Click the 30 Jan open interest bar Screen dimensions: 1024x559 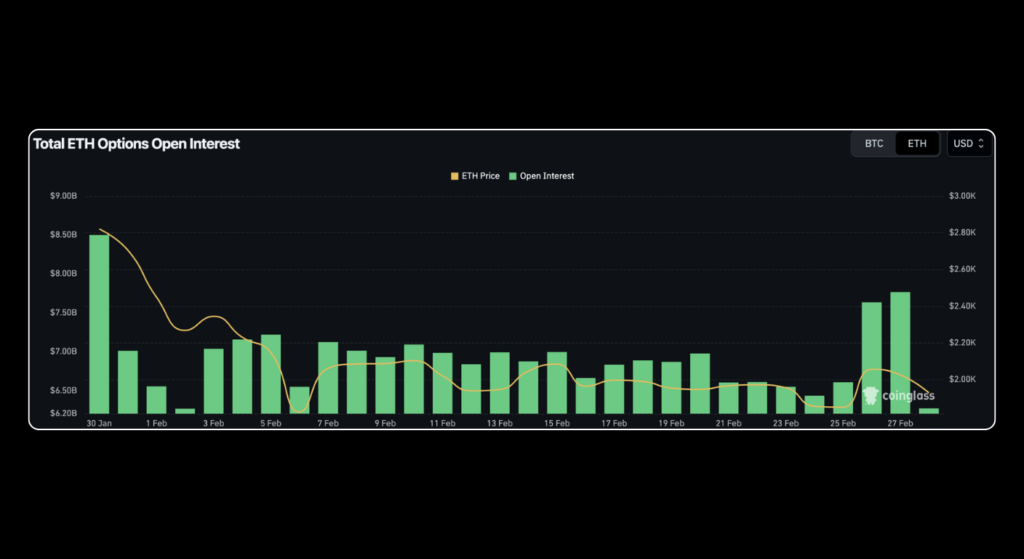[99, 324]
